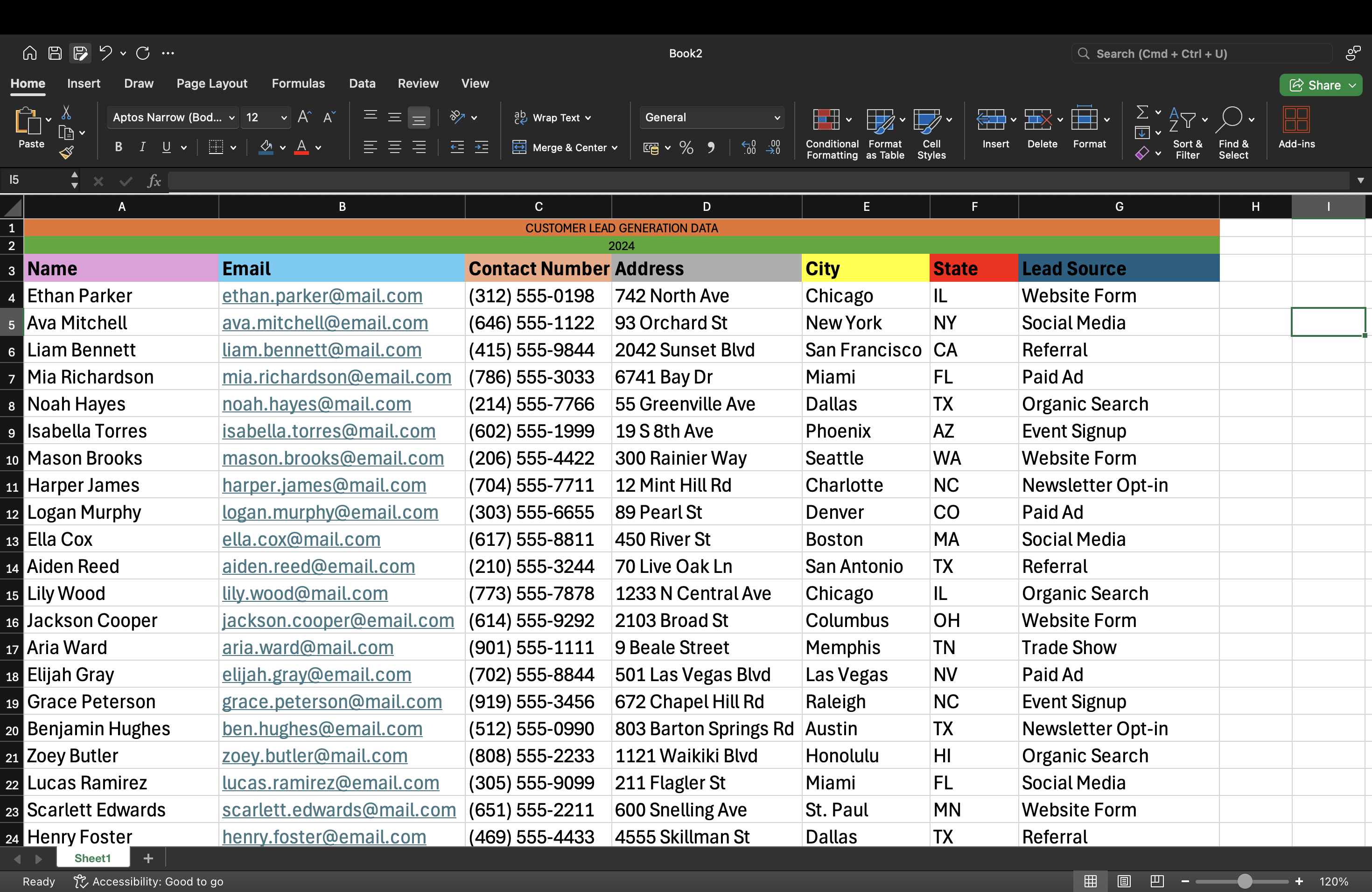Add a new sheet with plus button
This screenshot has height=892, width=1372.
(x=148, y=858)
